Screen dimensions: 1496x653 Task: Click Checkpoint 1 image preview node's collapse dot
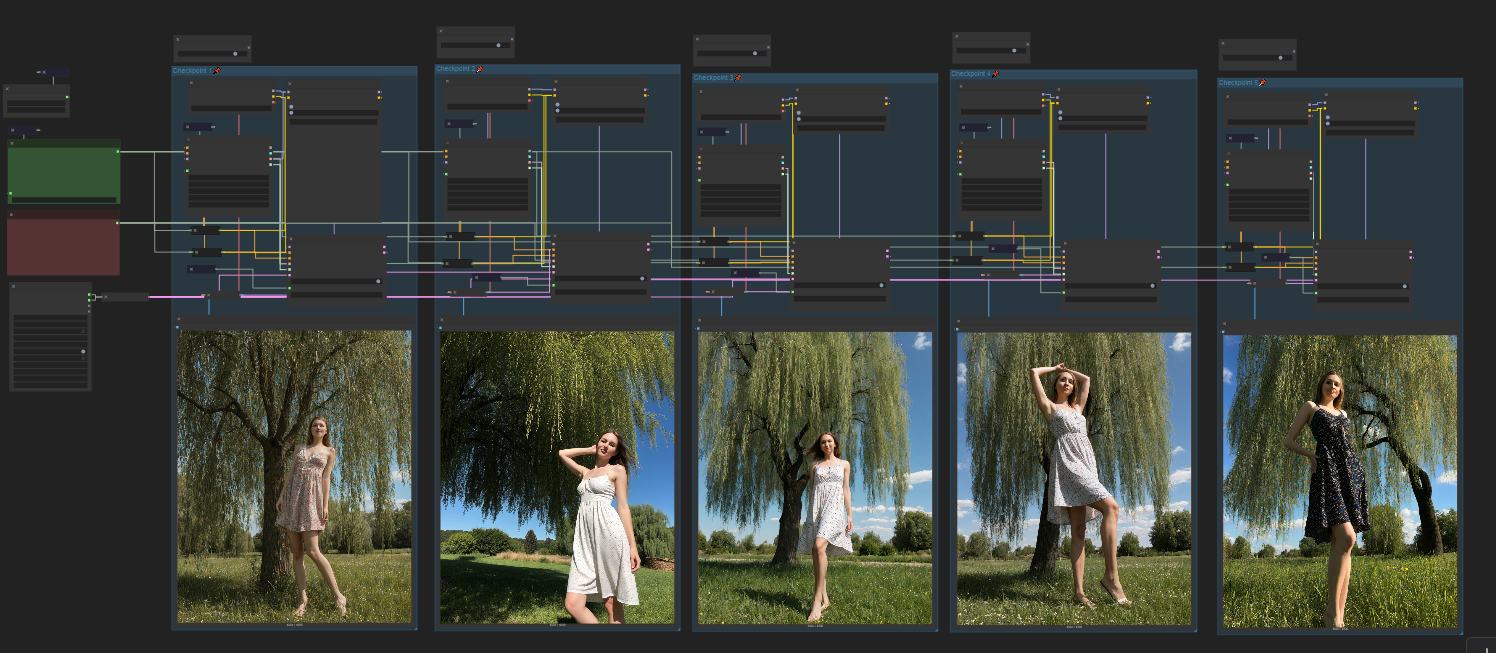tap(179, 320)
